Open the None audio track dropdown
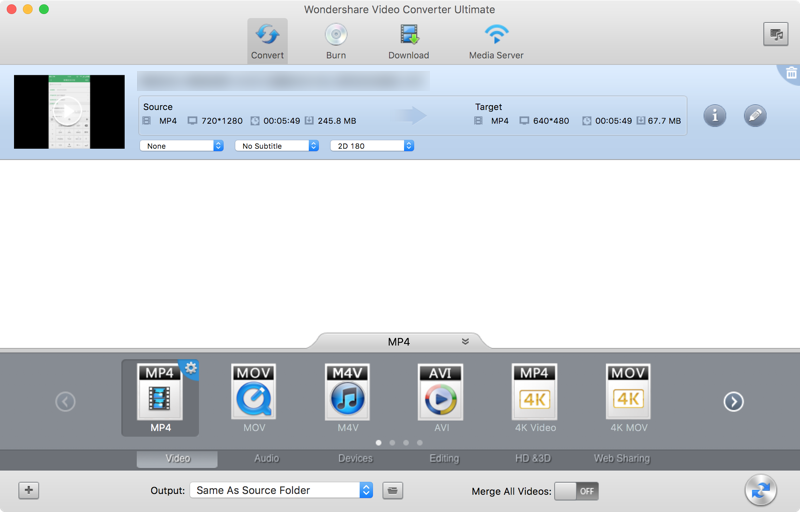Screen dimensions: 800x512 [182, 146]
